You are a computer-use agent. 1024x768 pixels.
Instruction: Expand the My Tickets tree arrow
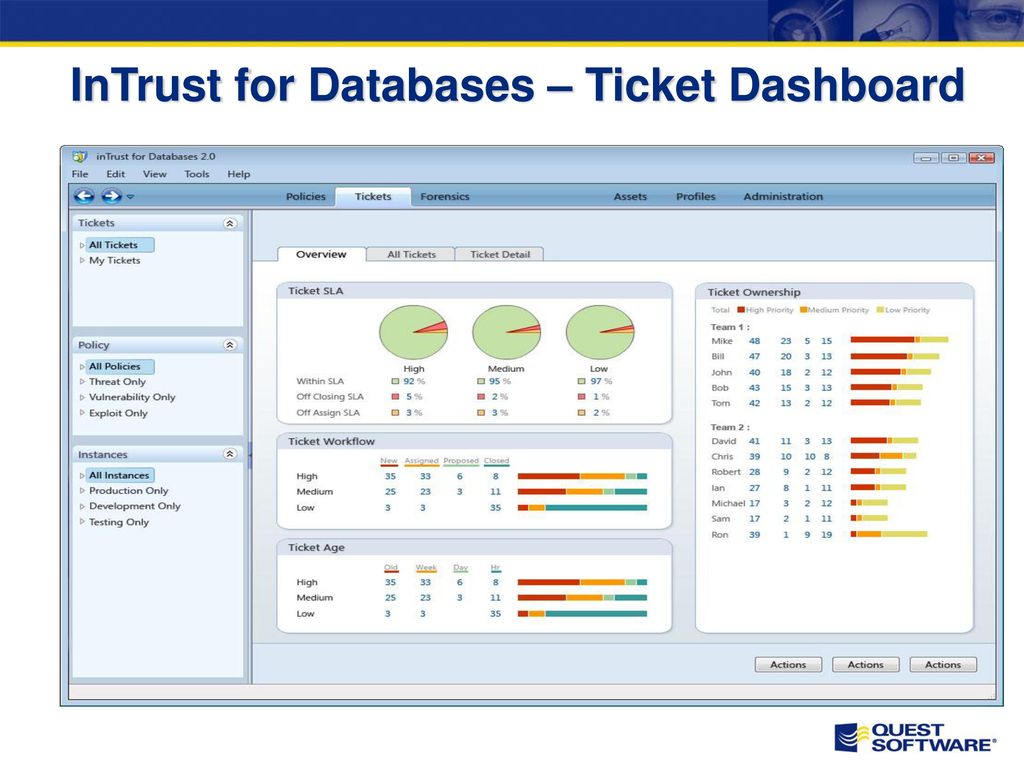(x=82, y=260)
